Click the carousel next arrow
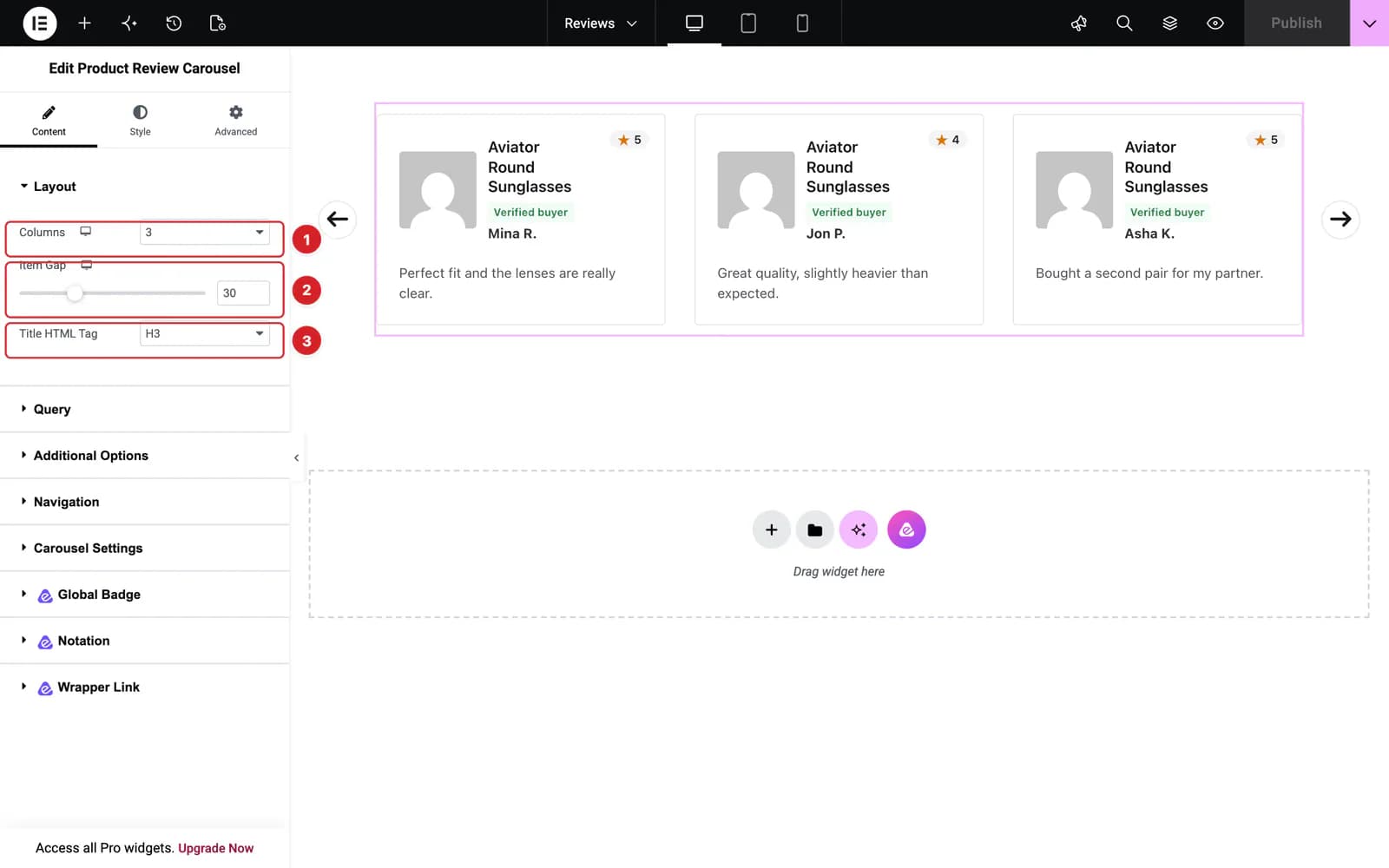Screen dimensions: 1389x868 (x=1340, y=220)
